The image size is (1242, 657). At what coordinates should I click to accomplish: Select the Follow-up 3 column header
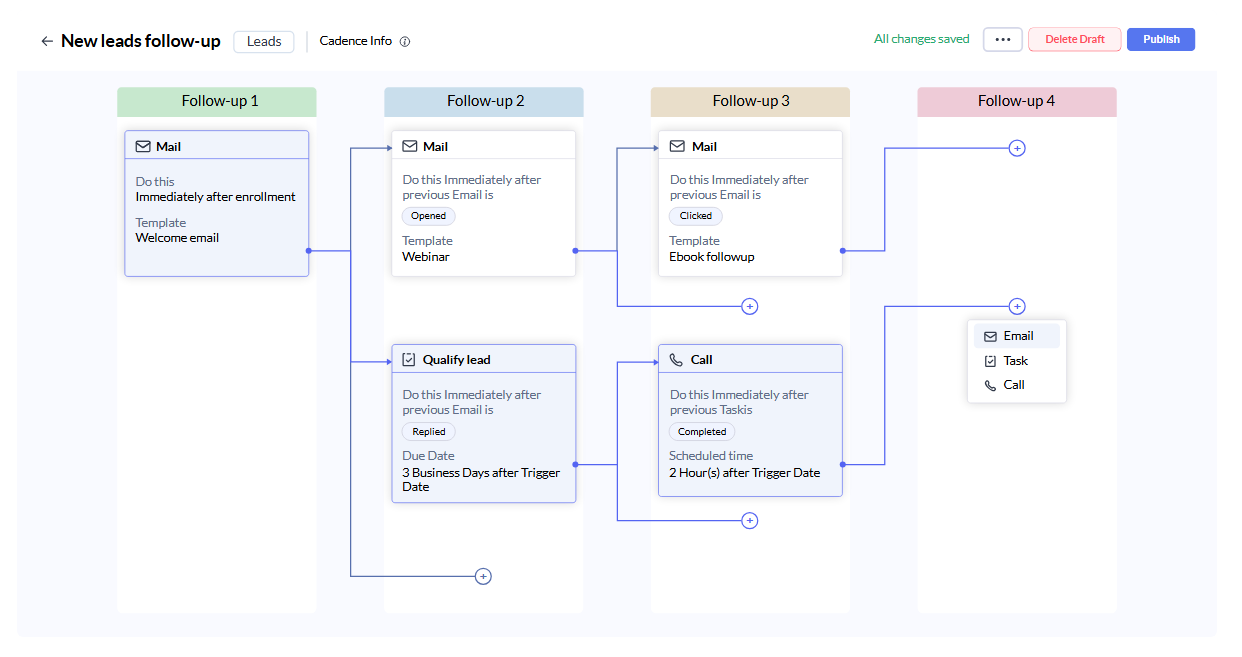750,101
